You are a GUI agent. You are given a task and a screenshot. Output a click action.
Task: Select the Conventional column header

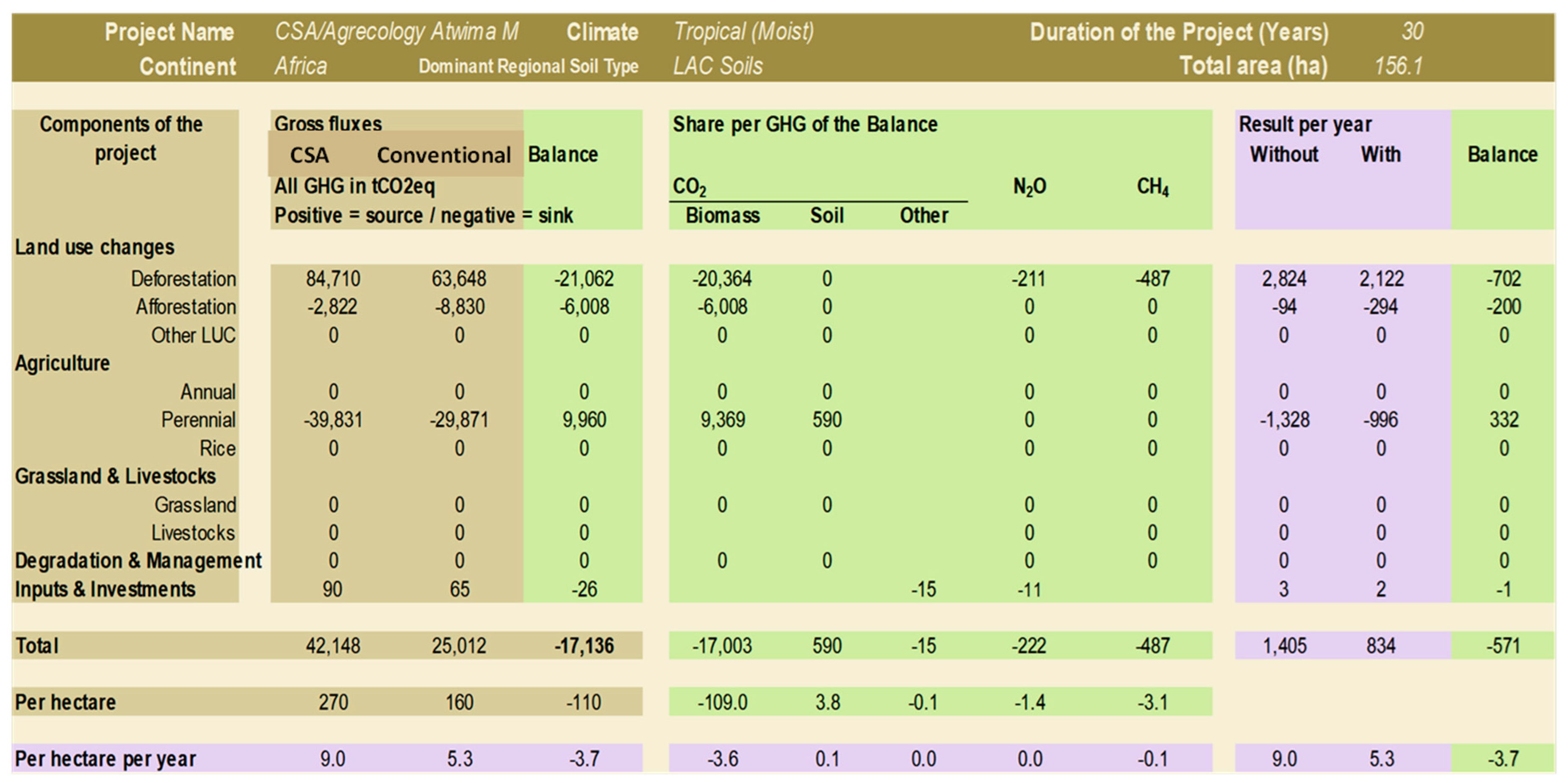click(x=444, y=155)
